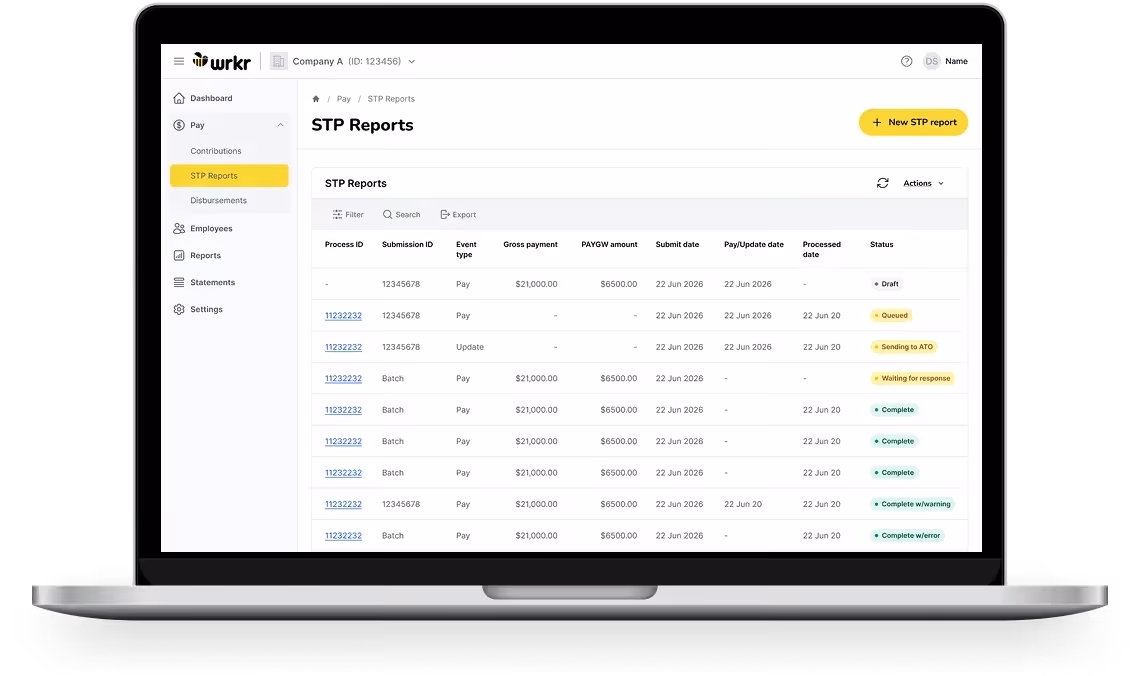Click the Sending to ATO status badge
Image resolution: width=1140 pixels, height=676 pixels.
tap(904, 347)
